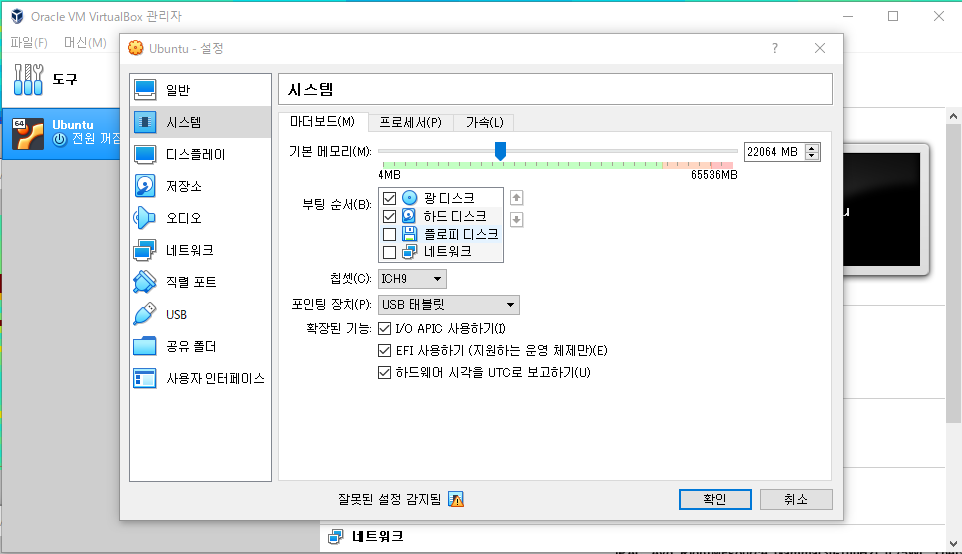Click the green zone of memory scale
Image resolution: width=962 pixels, height=554 pixels.
coord(521,164)
